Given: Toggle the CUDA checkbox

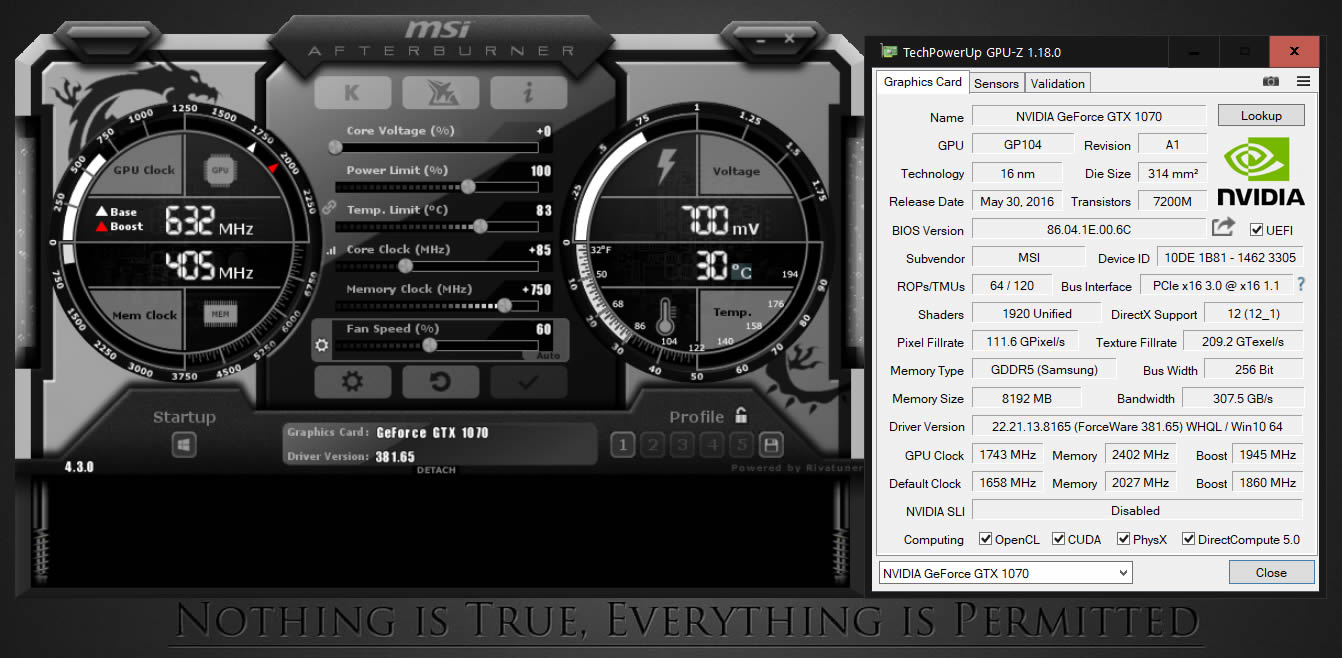Looking at the screenshot, I should (x=1058, y=539).
